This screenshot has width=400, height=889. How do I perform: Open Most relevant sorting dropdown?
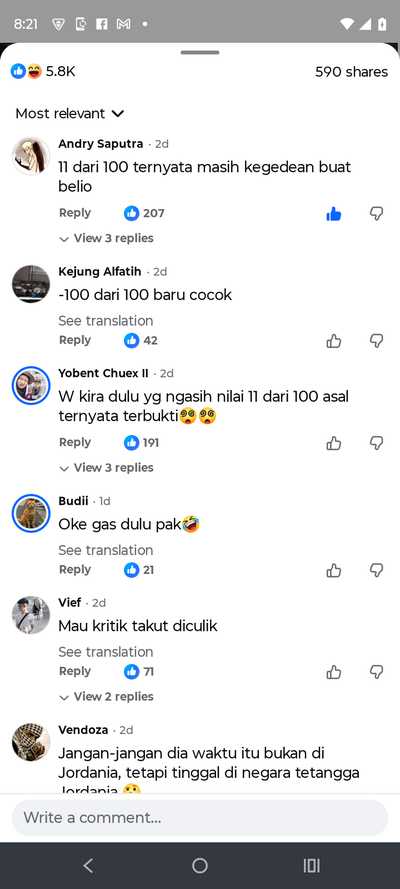69,113
